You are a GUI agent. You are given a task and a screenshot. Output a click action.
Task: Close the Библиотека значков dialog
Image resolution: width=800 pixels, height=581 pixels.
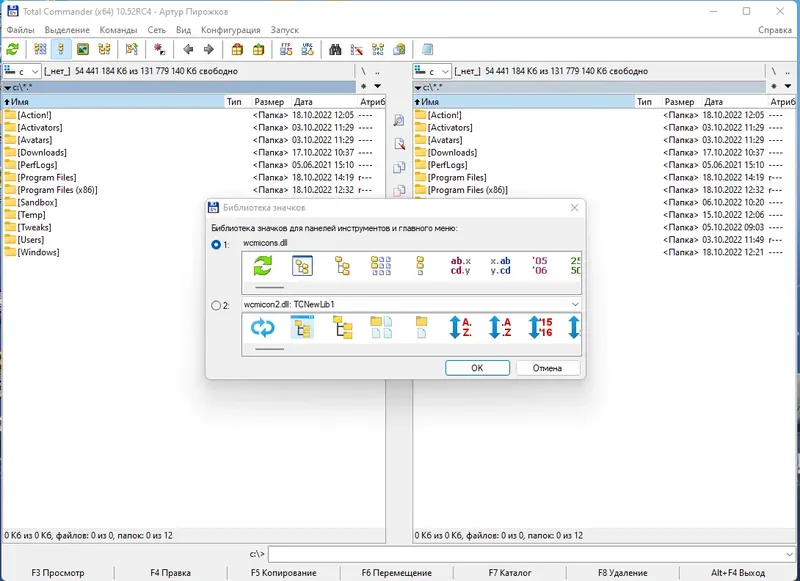coord(574,208)
